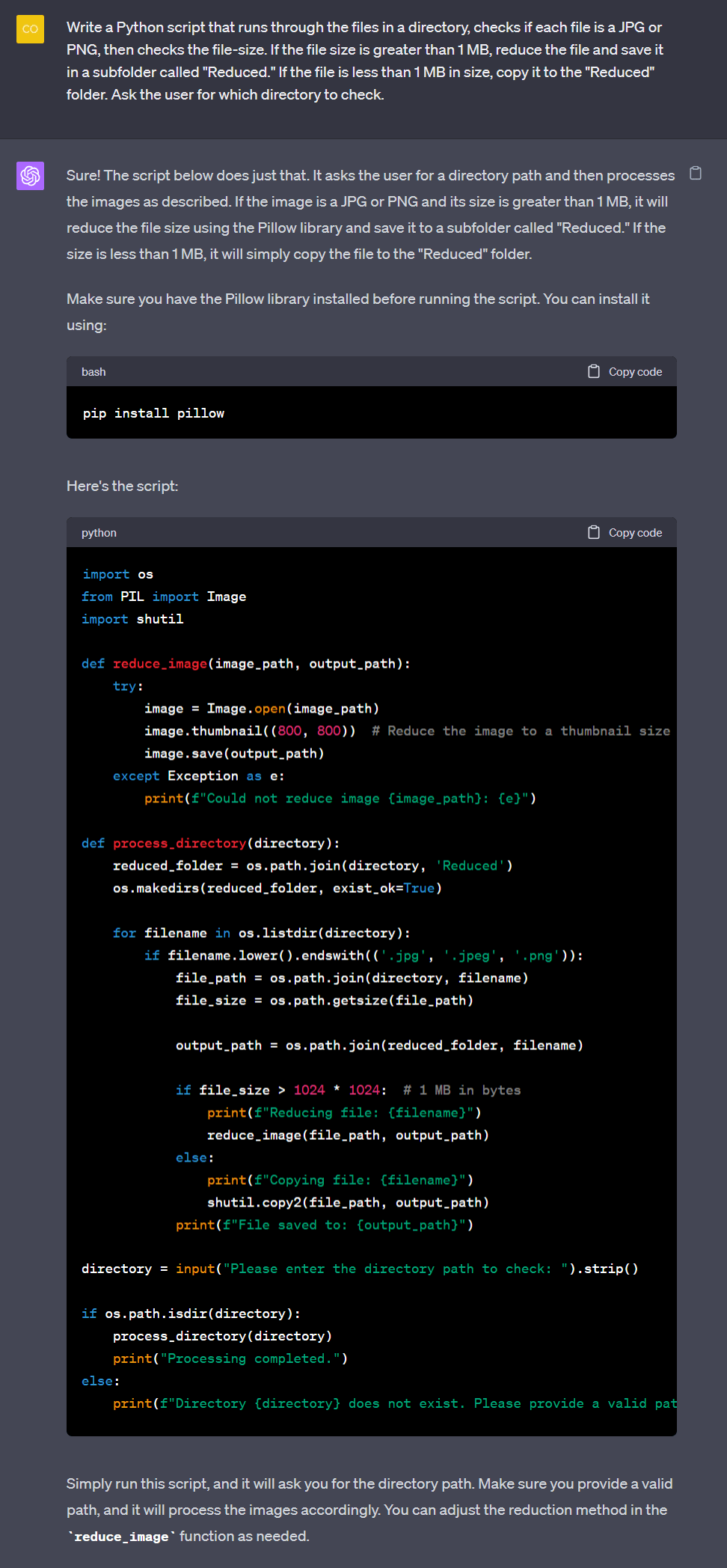Click the user prompt message text
The image size is (727, 1568).
click(x=365, y=61)
